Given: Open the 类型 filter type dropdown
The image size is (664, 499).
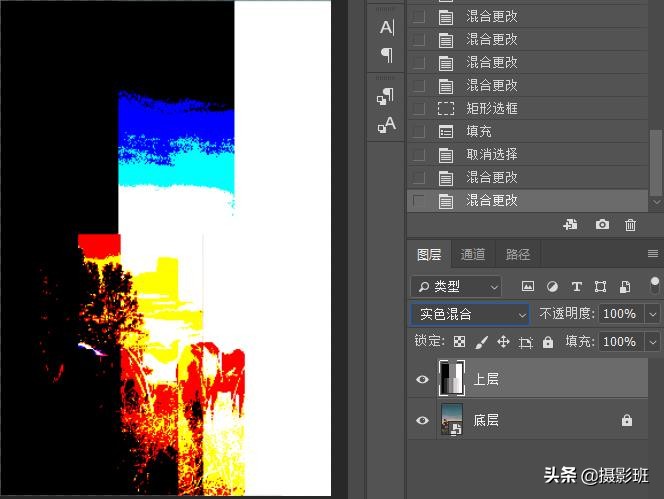Looking at the screenshot, I should 456,287.
